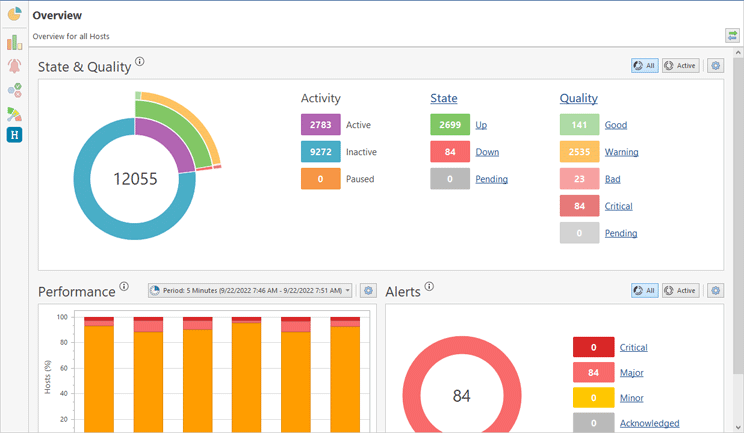Viewport: 744px width, 433px height.
Task: Click info icon beside Alerts heading
Action: pos(429,287)
